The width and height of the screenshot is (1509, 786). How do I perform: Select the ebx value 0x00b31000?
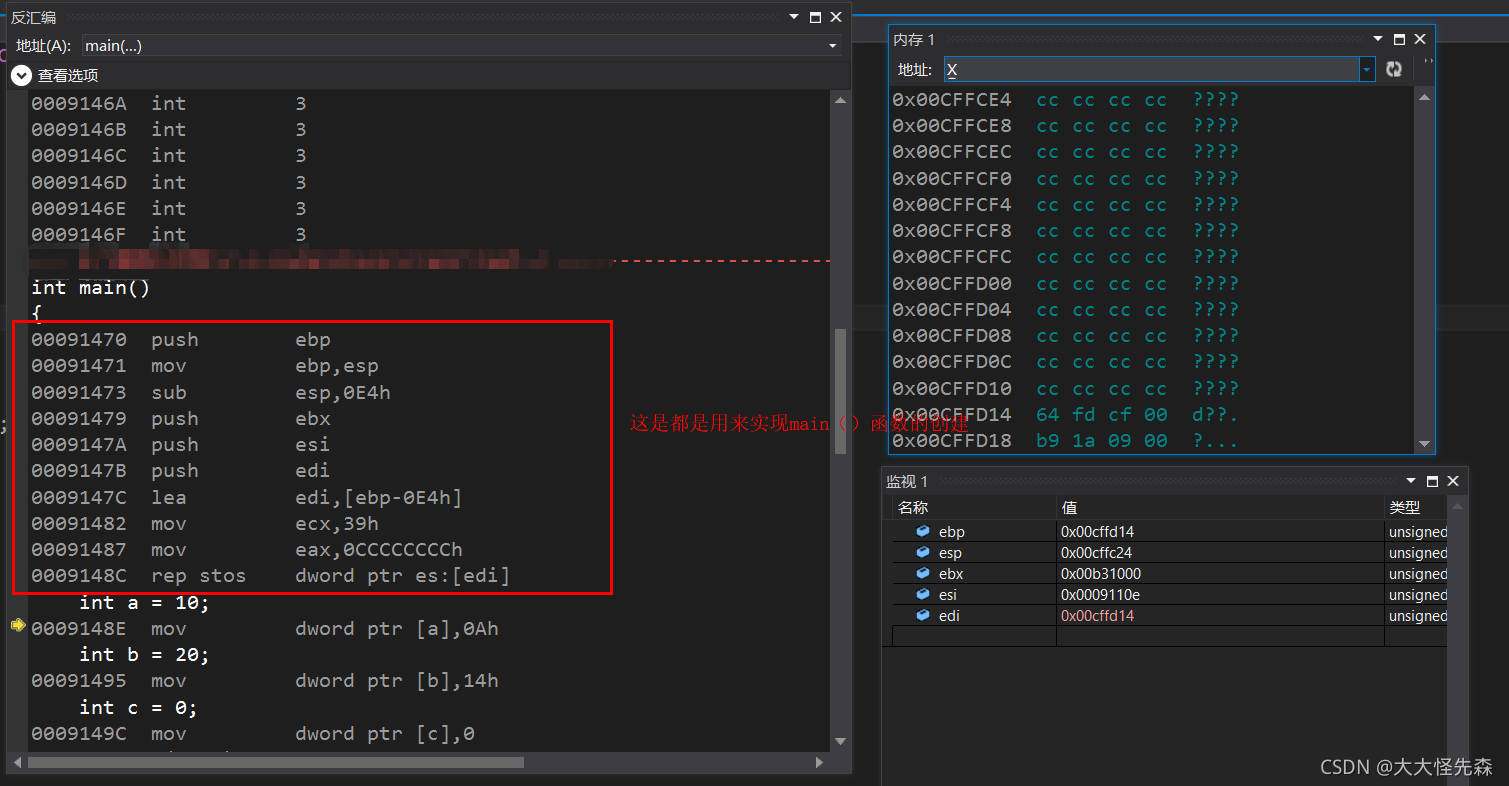click(x=1100, y=574)
